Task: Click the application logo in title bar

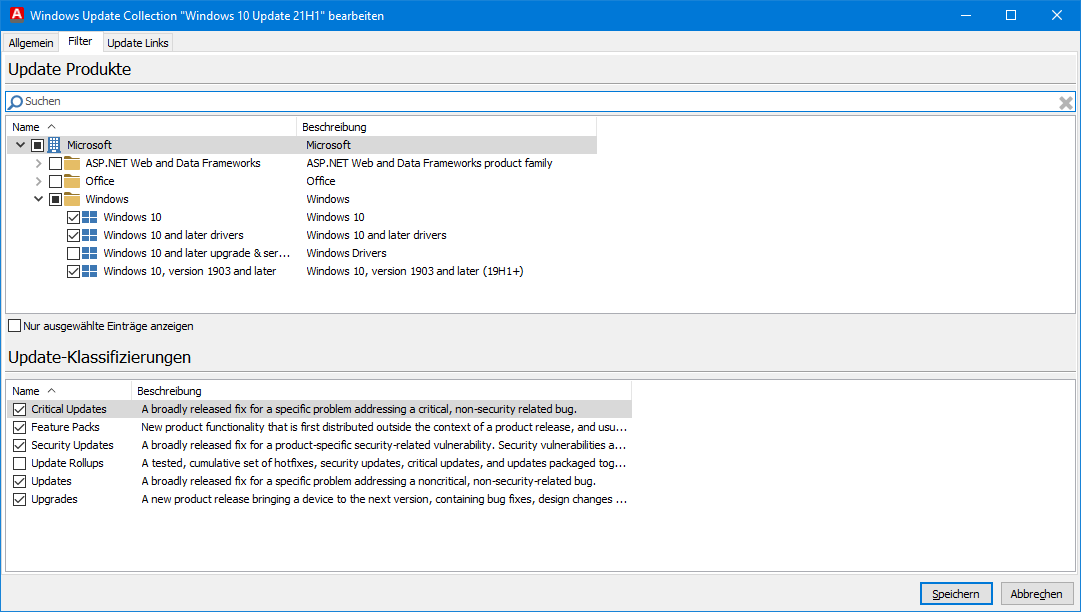Action: 17,14
